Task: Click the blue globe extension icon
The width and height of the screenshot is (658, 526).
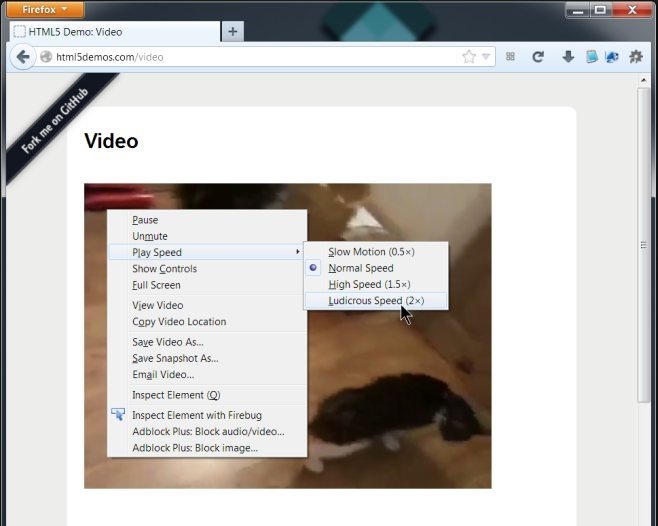Action: click(612, 57)
